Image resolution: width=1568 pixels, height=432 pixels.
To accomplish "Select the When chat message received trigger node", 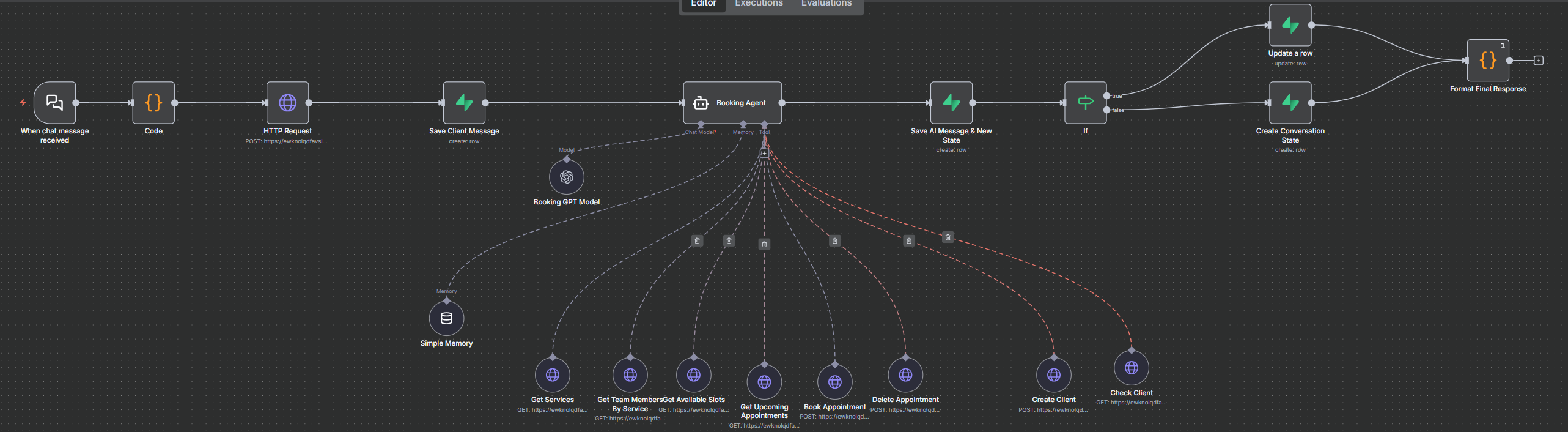I will pyautogui.click(x=55, y=103).
